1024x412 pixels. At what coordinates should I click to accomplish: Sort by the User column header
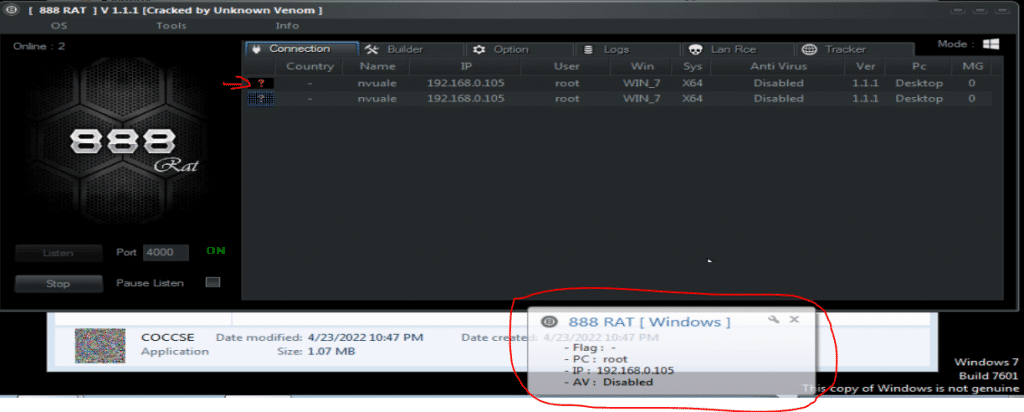tap(566, 66)
